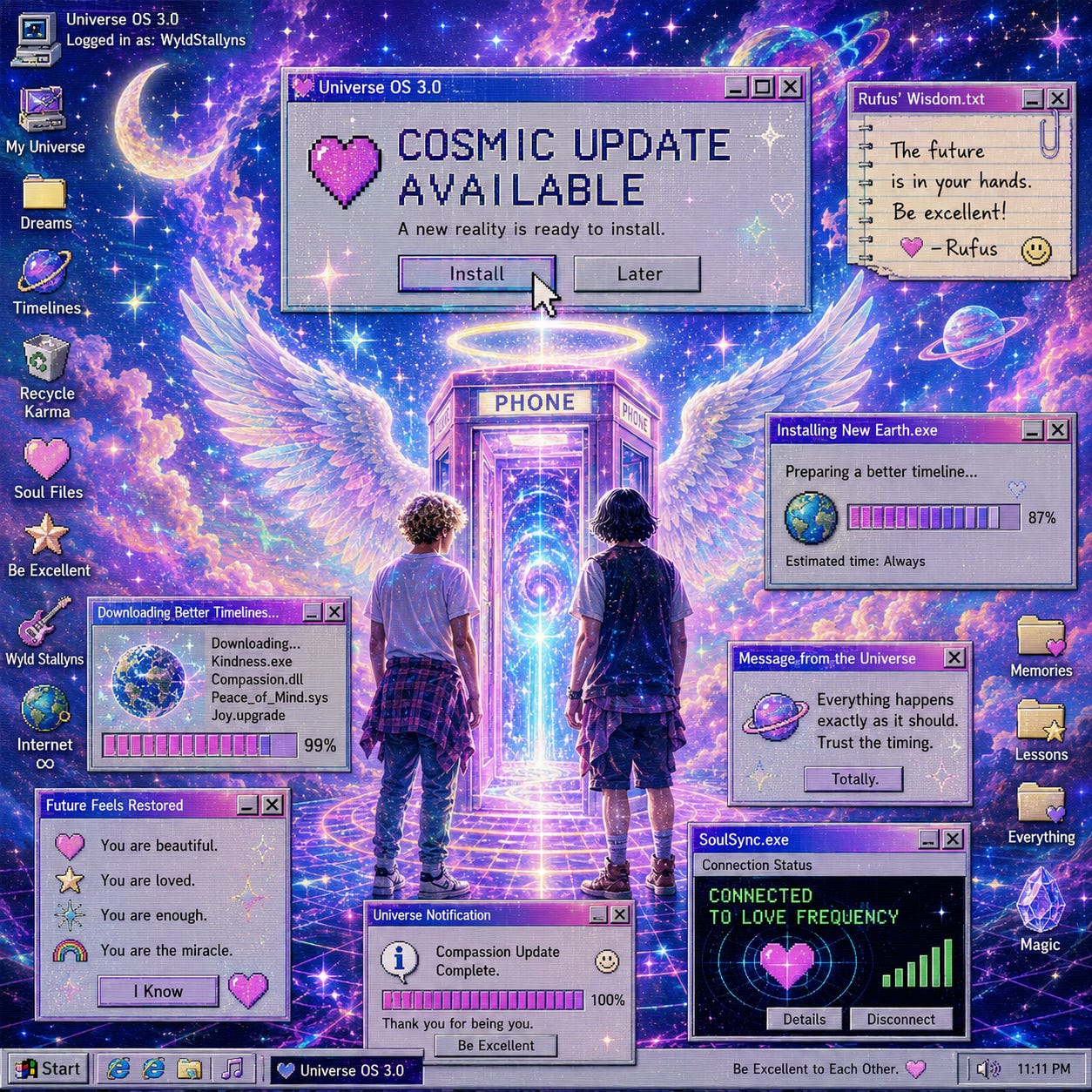Screen dimensions: 1092x1092
Task: Click 'You are enough.' line
Action: click(x=153, y=915)
